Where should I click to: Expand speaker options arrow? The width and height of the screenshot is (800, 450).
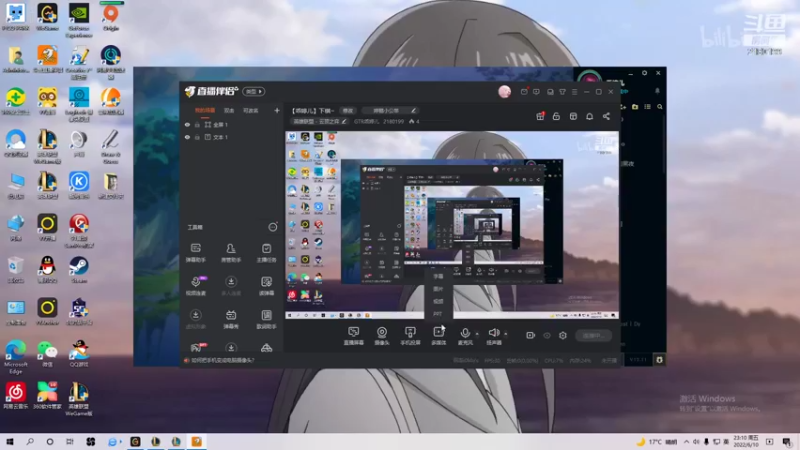click(506, 334)
